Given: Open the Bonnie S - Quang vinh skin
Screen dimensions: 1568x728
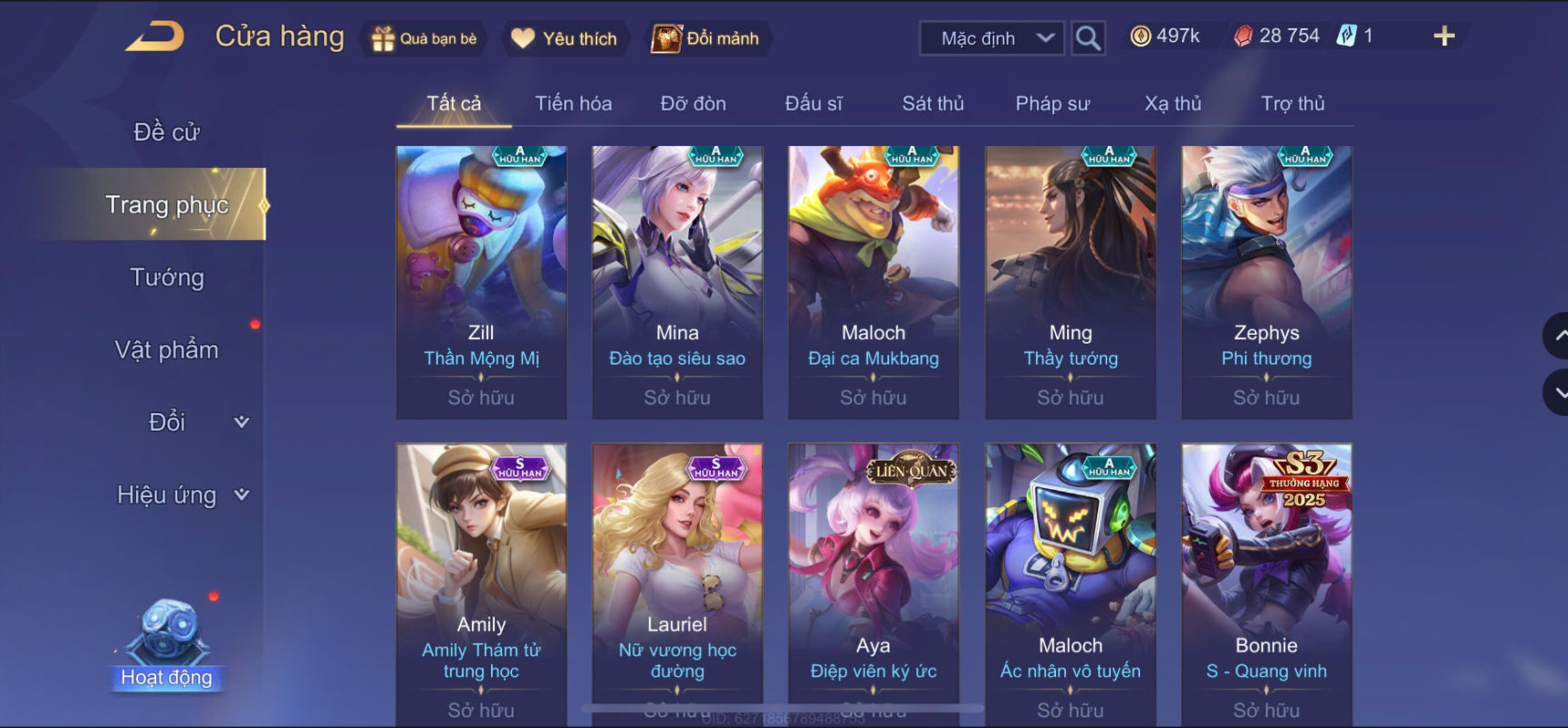Looking at the screenshot, I should 1267,584.
